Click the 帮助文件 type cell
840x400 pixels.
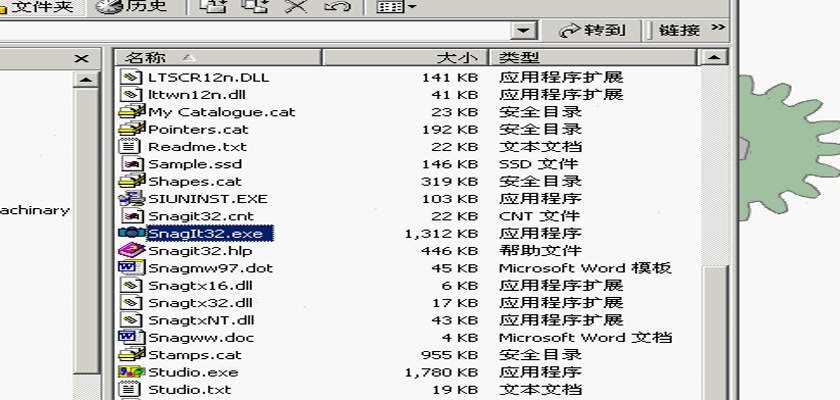pos(541,251)
